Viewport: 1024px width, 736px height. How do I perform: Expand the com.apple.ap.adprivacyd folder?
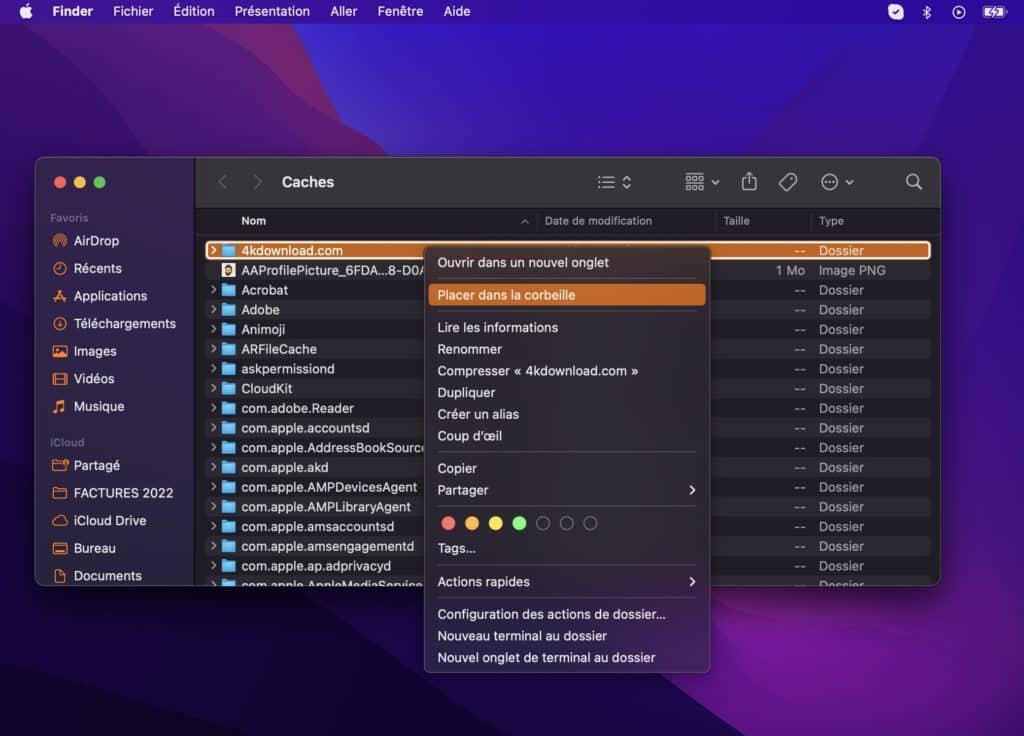point(213,566)
